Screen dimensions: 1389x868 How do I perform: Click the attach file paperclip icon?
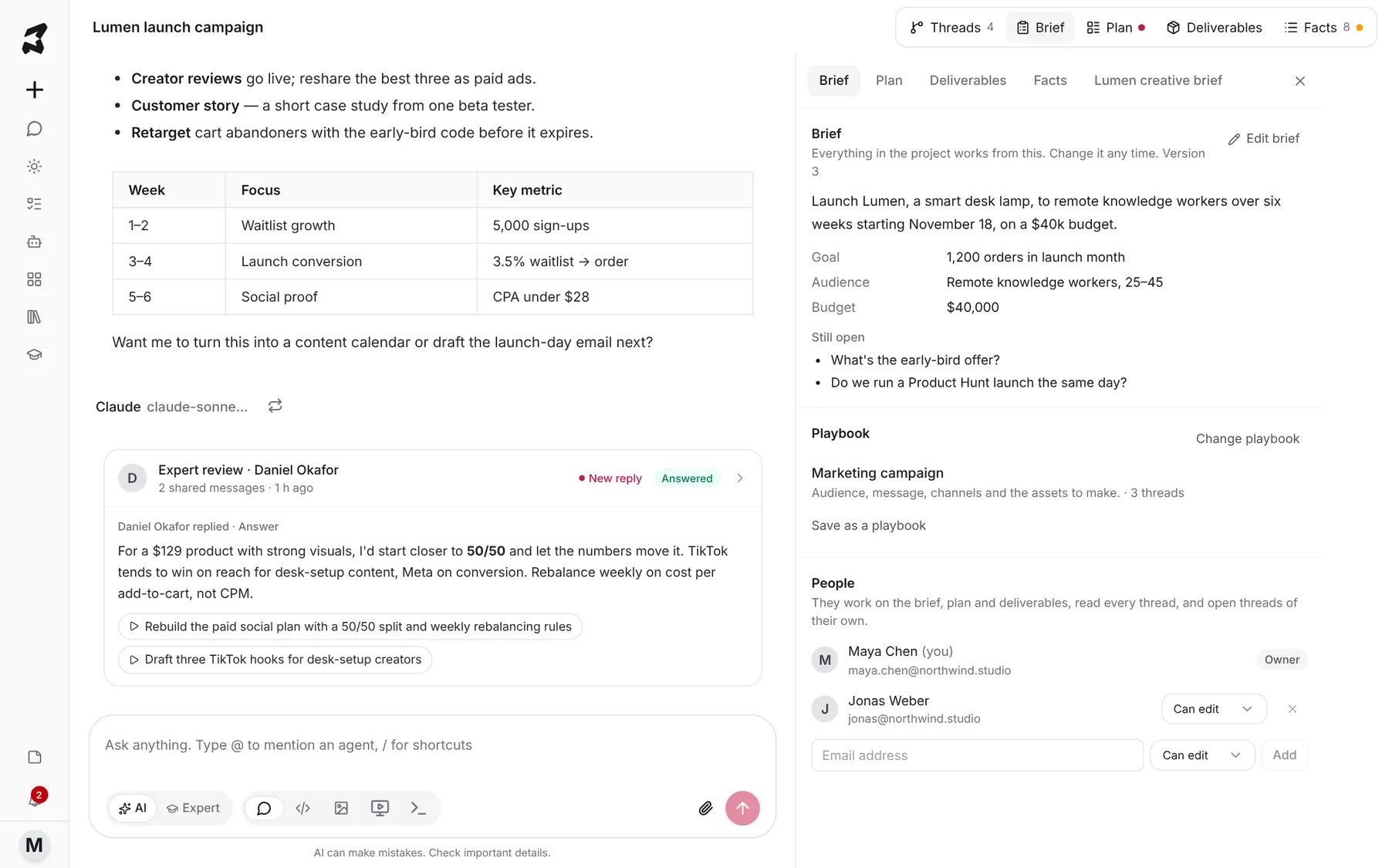coord(705,808)
